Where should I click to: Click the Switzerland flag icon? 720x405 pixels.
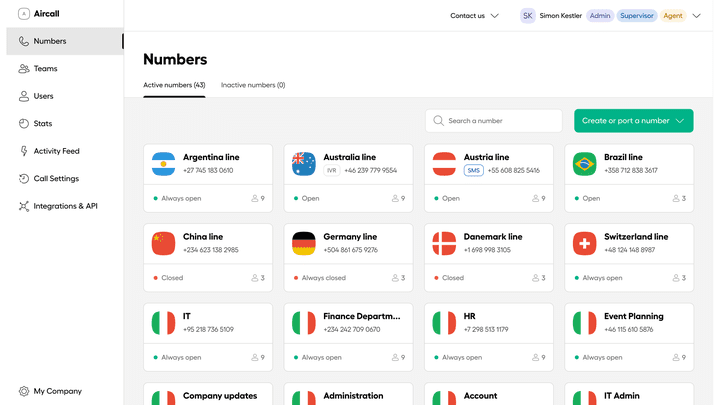tap(585, 243)
